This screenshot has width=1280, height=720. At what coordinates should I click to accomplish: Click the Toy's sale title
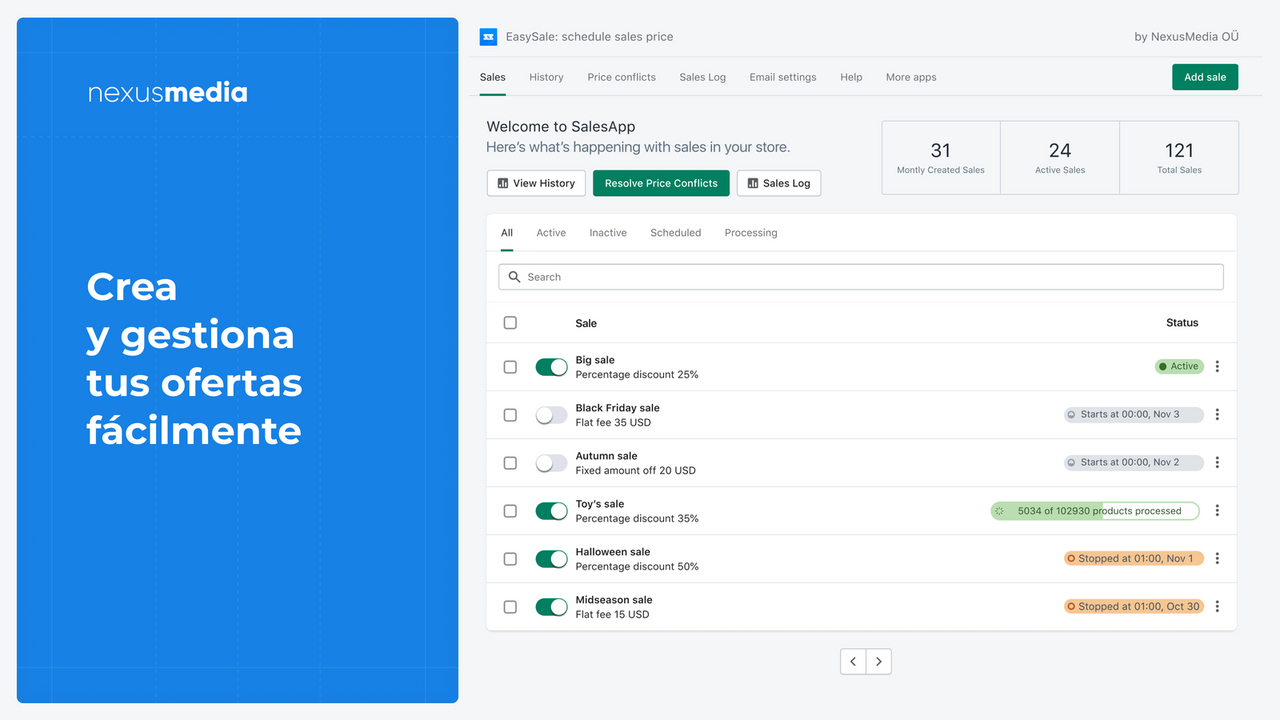[x=600, y=504]
